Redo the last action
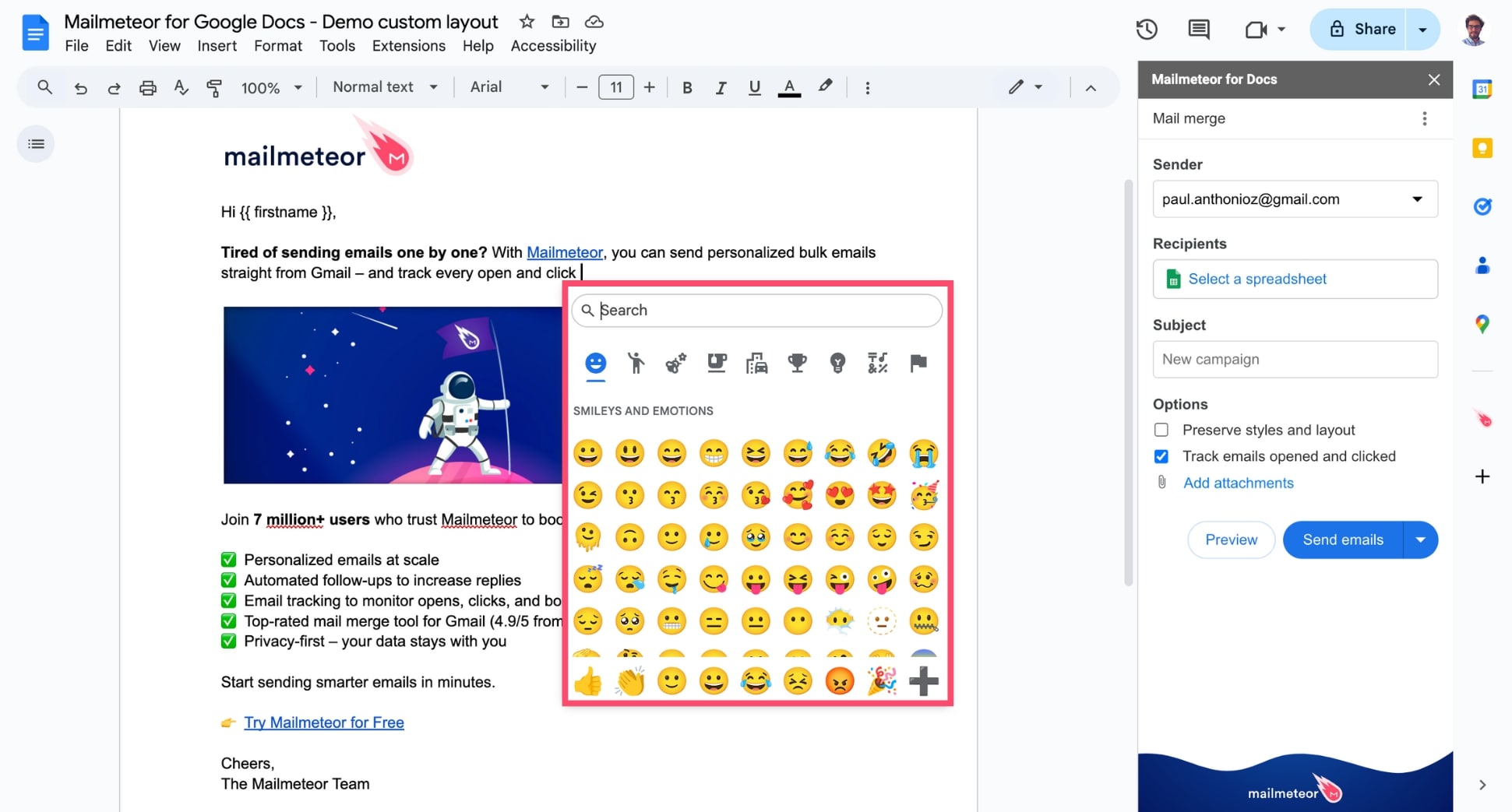 click(x=114, y=88)
